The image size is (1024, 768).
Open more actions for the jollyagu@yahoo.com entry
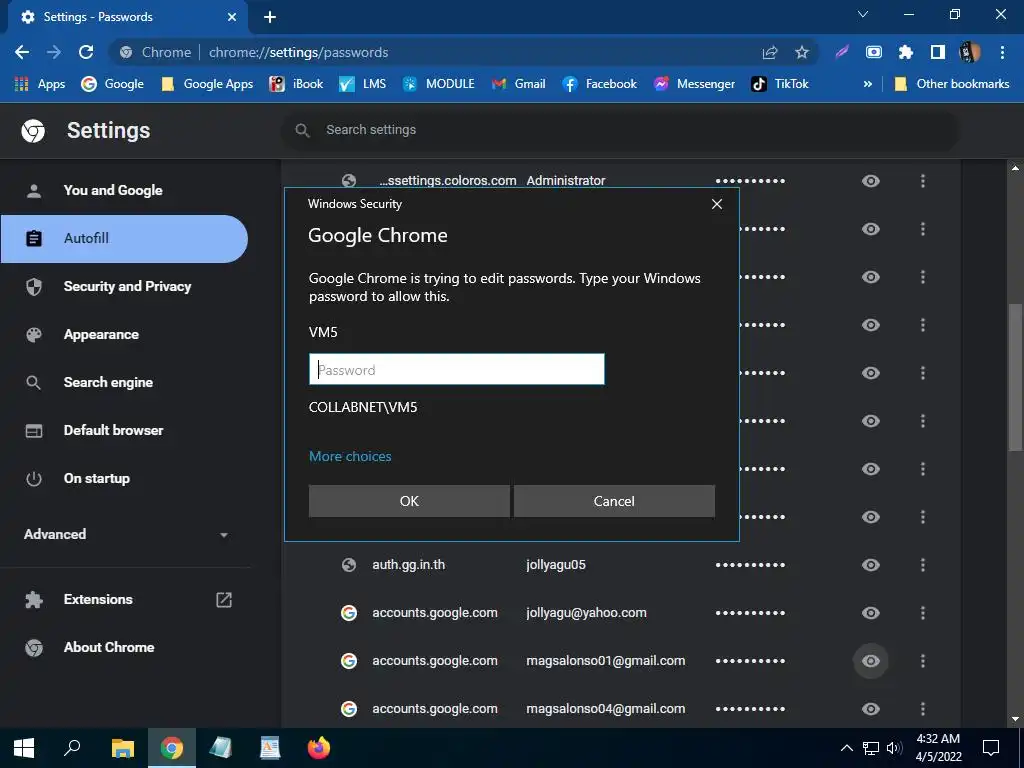(923, 613)
